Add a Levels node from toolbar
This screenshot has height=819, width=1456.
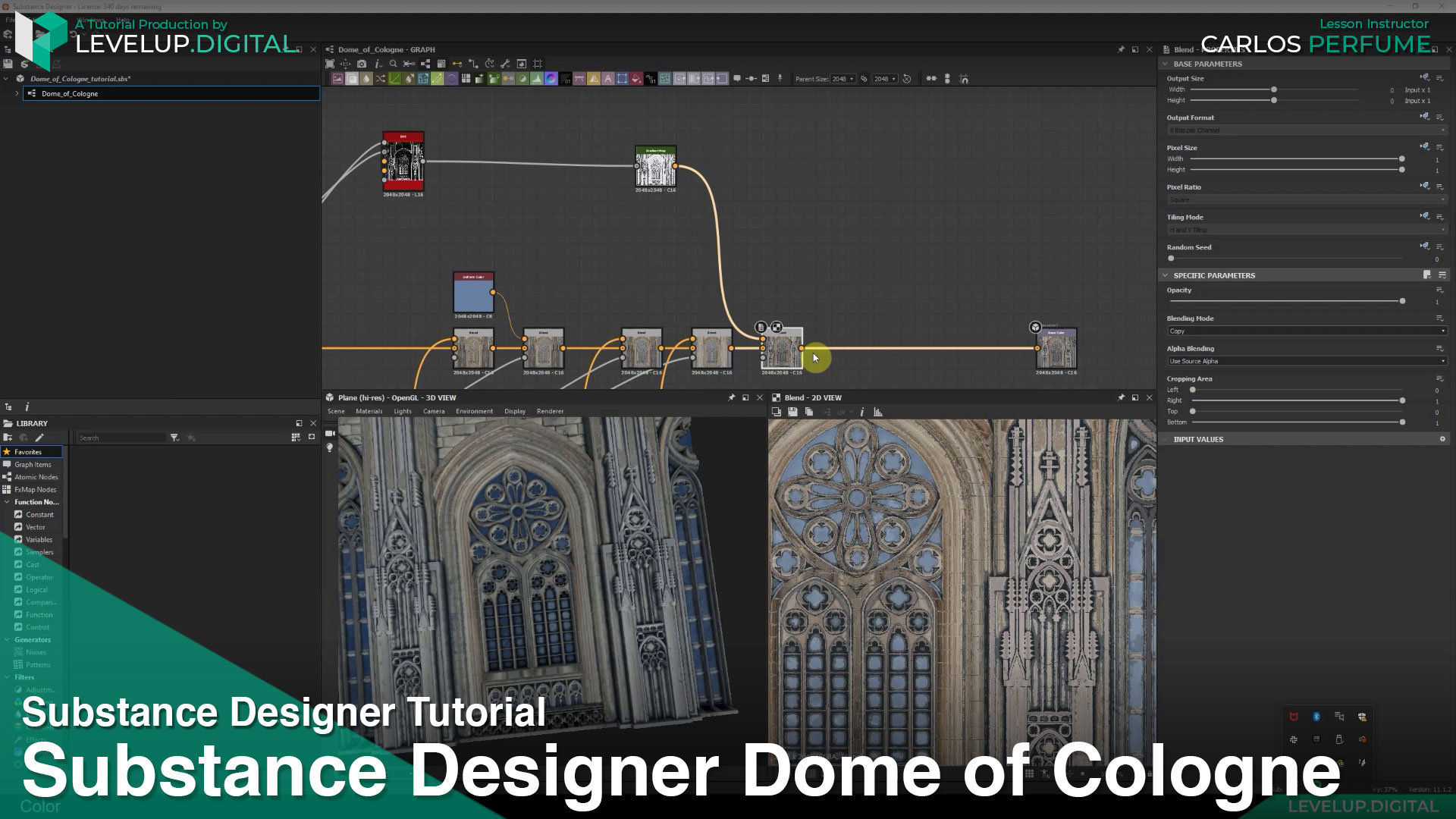pyautogui.click(x=536, y=79)
